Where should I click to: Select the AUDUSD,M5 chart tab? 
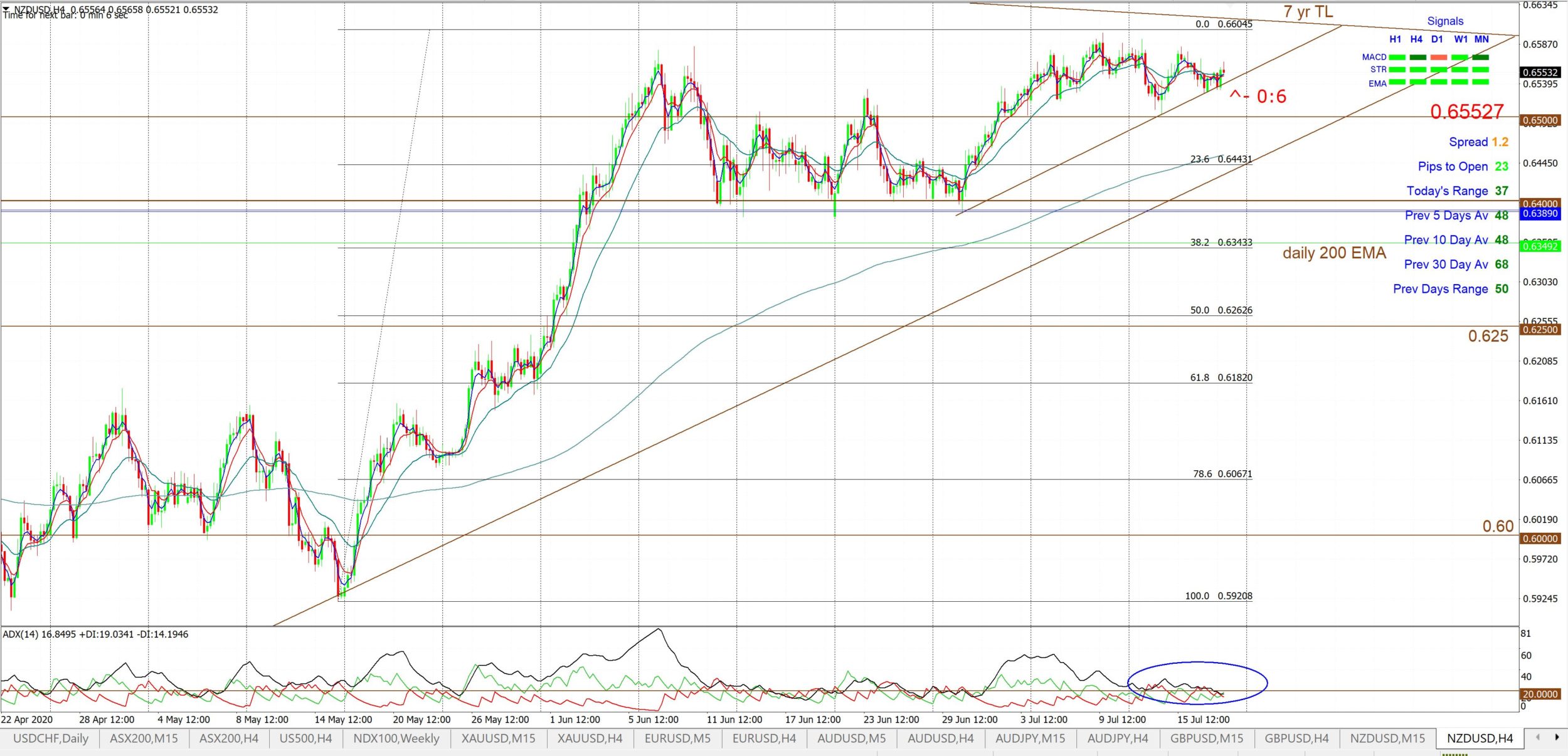tap(852, 738)
